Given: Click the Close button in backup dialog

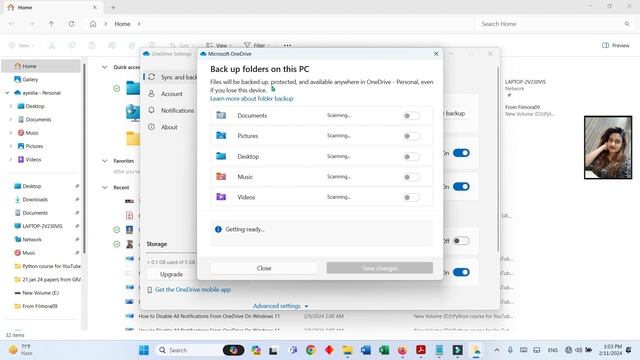Looking at the screenshot, I should tap(264, 268).
